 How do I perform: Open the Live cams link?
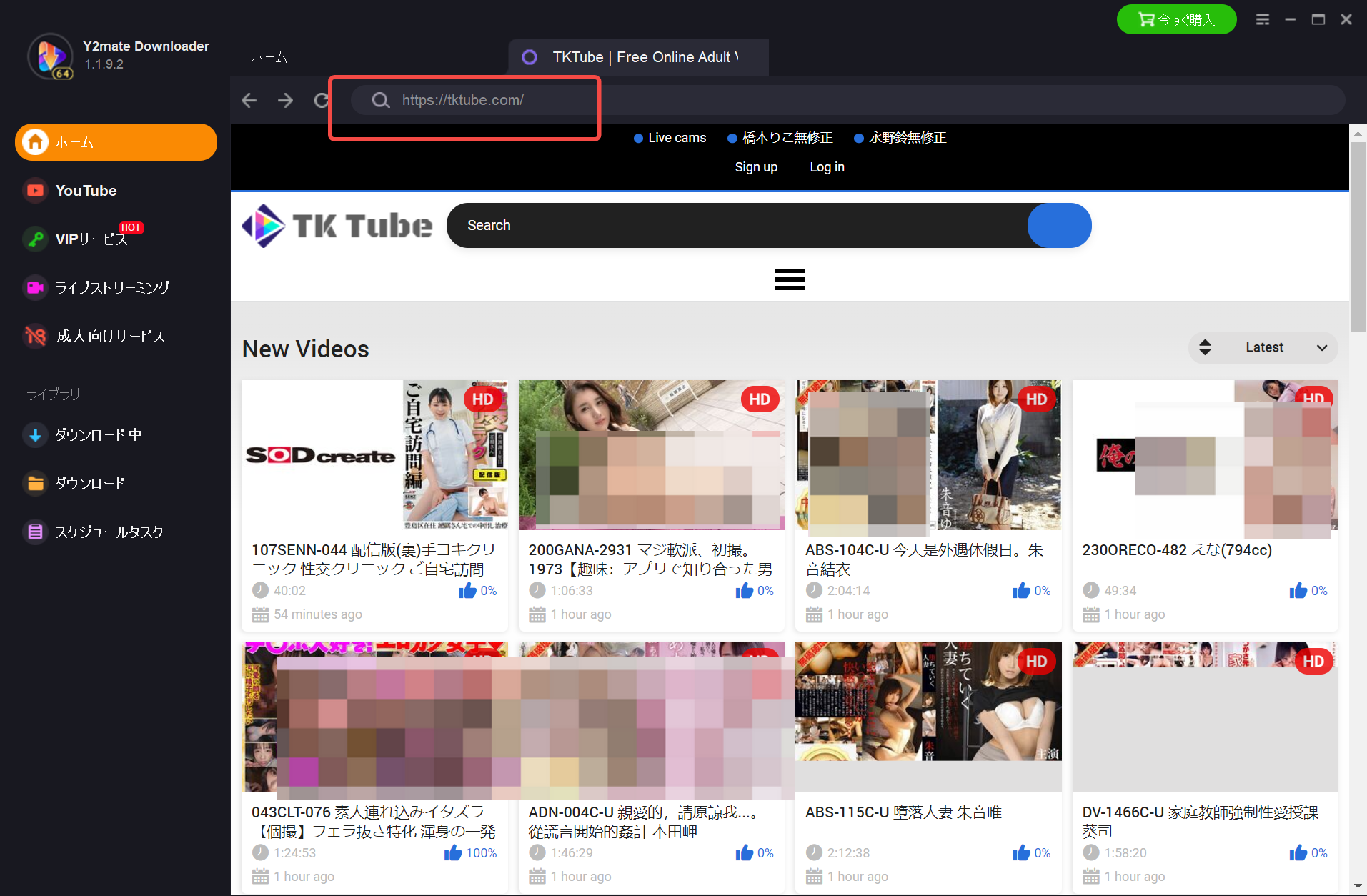coord(677,138)
